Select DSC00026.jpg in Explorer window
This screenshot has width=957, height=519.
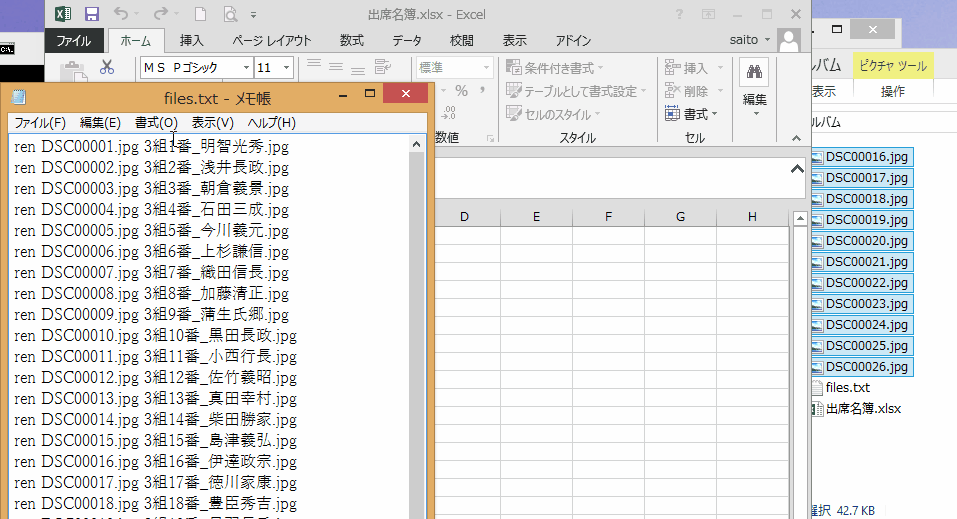[862, 367]
